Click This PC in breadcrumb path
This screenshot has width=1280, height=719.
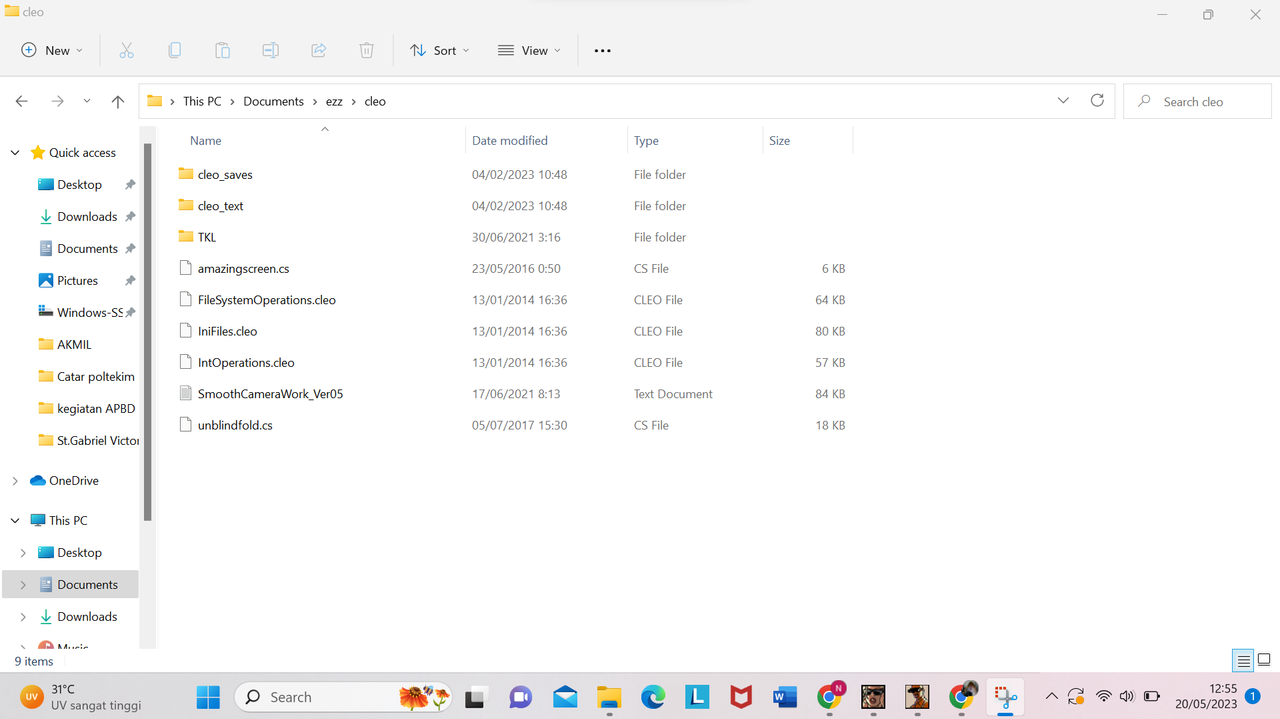click(x=202, y=101)
